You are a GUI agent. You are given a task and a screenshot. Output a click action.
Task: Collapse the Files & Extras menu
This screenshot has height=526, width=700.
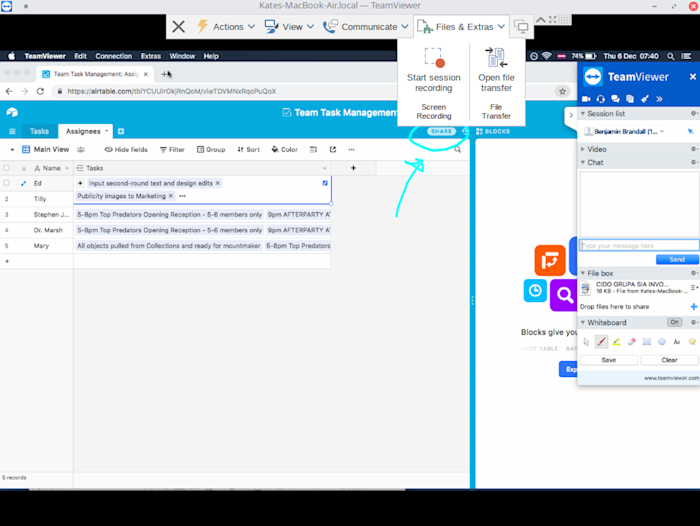[461, 27]
